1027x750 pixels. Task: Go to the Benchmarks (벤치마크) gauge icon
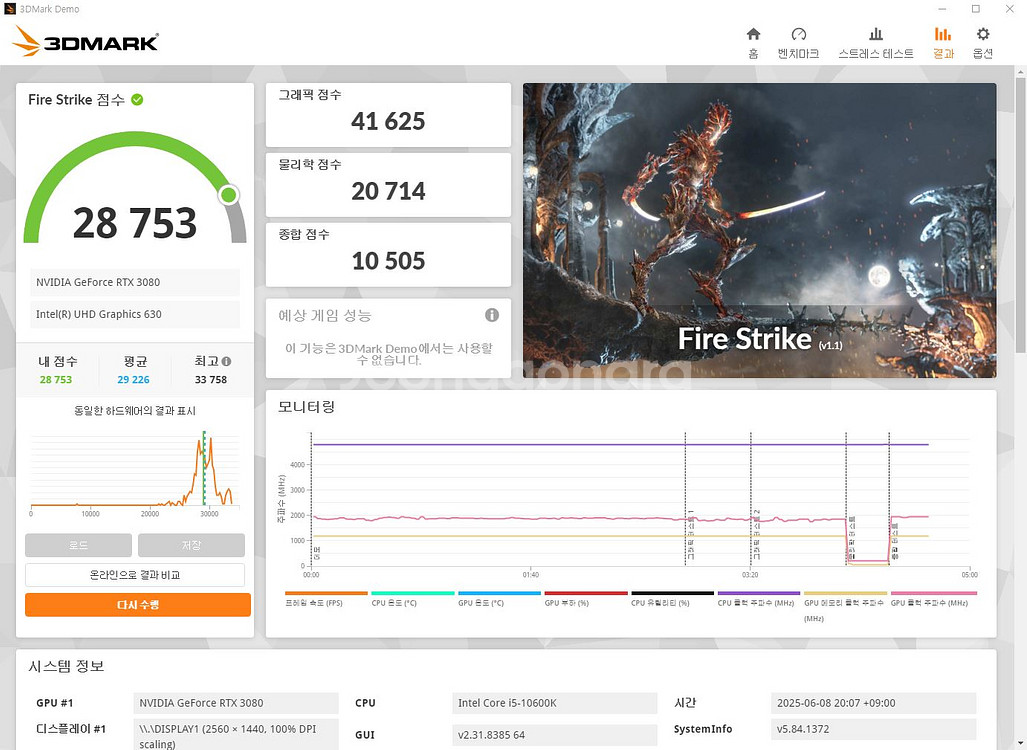coord(798,34)
